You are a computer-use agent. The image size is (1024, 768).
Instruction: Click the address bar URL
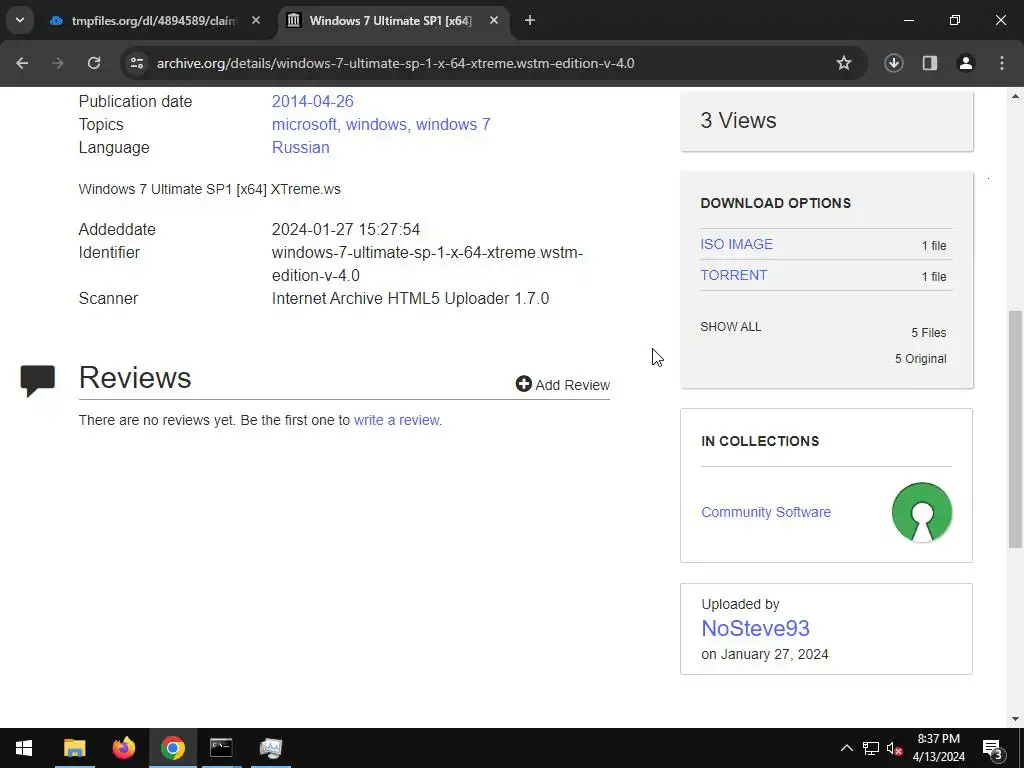point(395,63)
